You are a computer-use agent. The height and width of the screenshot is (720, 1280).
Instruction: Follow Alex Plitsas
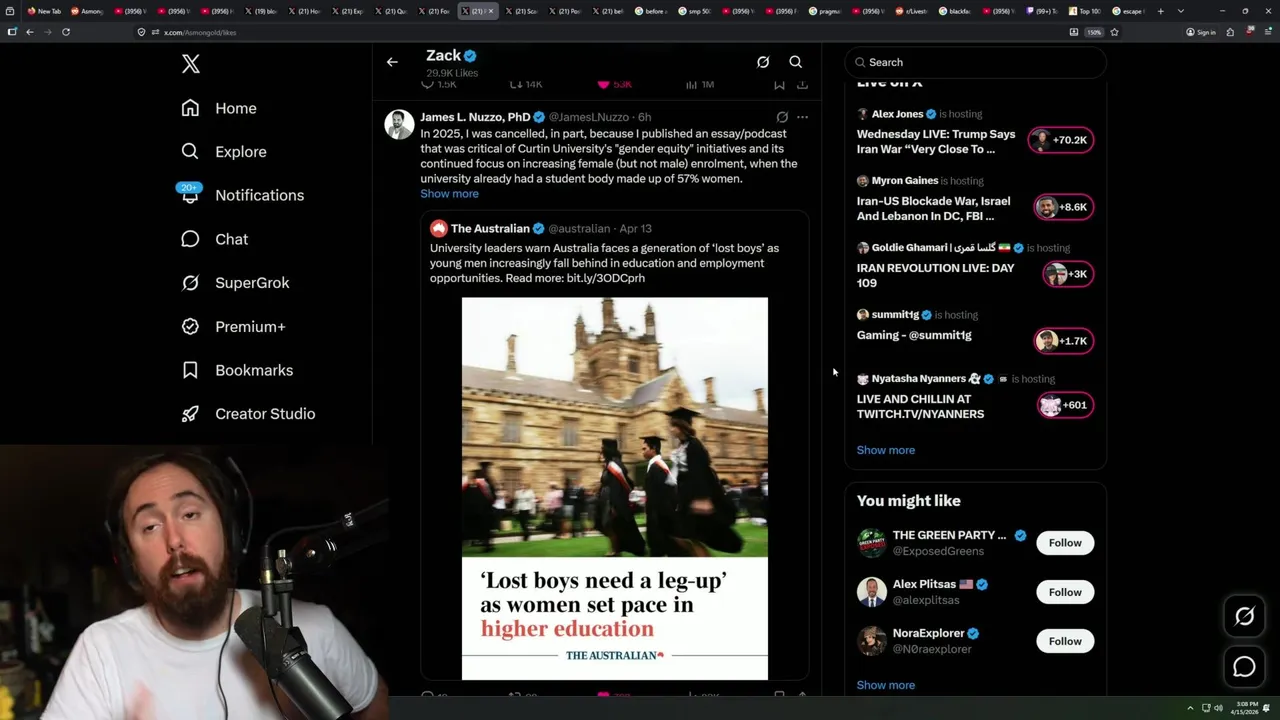click(1065, 592)
